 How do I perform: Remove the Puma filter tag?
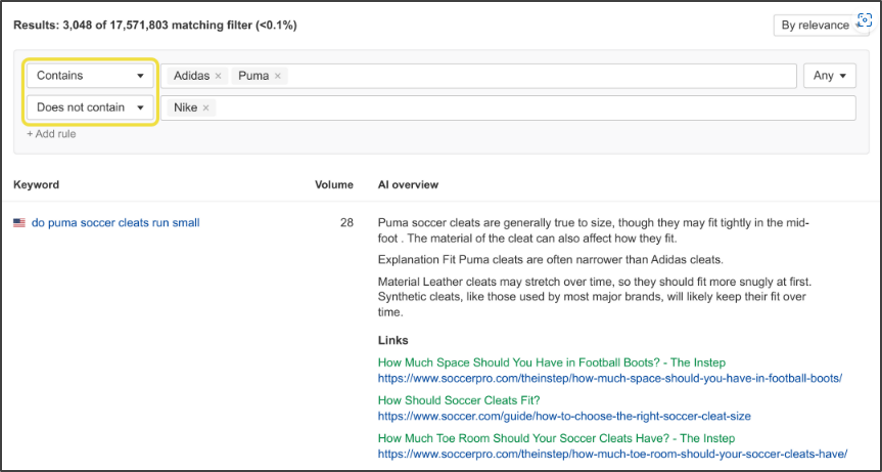pyautogui.click(x=277, y=76)
